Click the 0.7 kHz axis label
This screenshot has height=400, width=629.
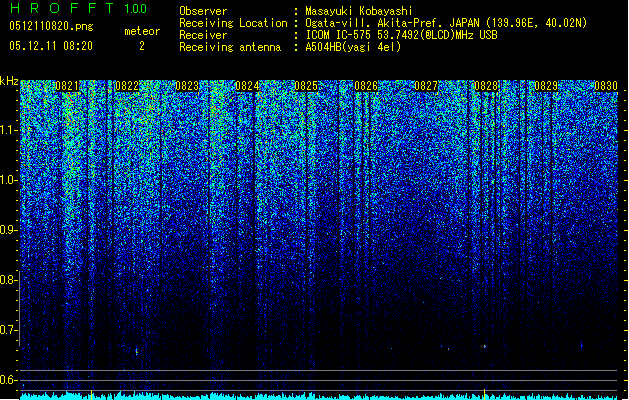click(8, 330)
